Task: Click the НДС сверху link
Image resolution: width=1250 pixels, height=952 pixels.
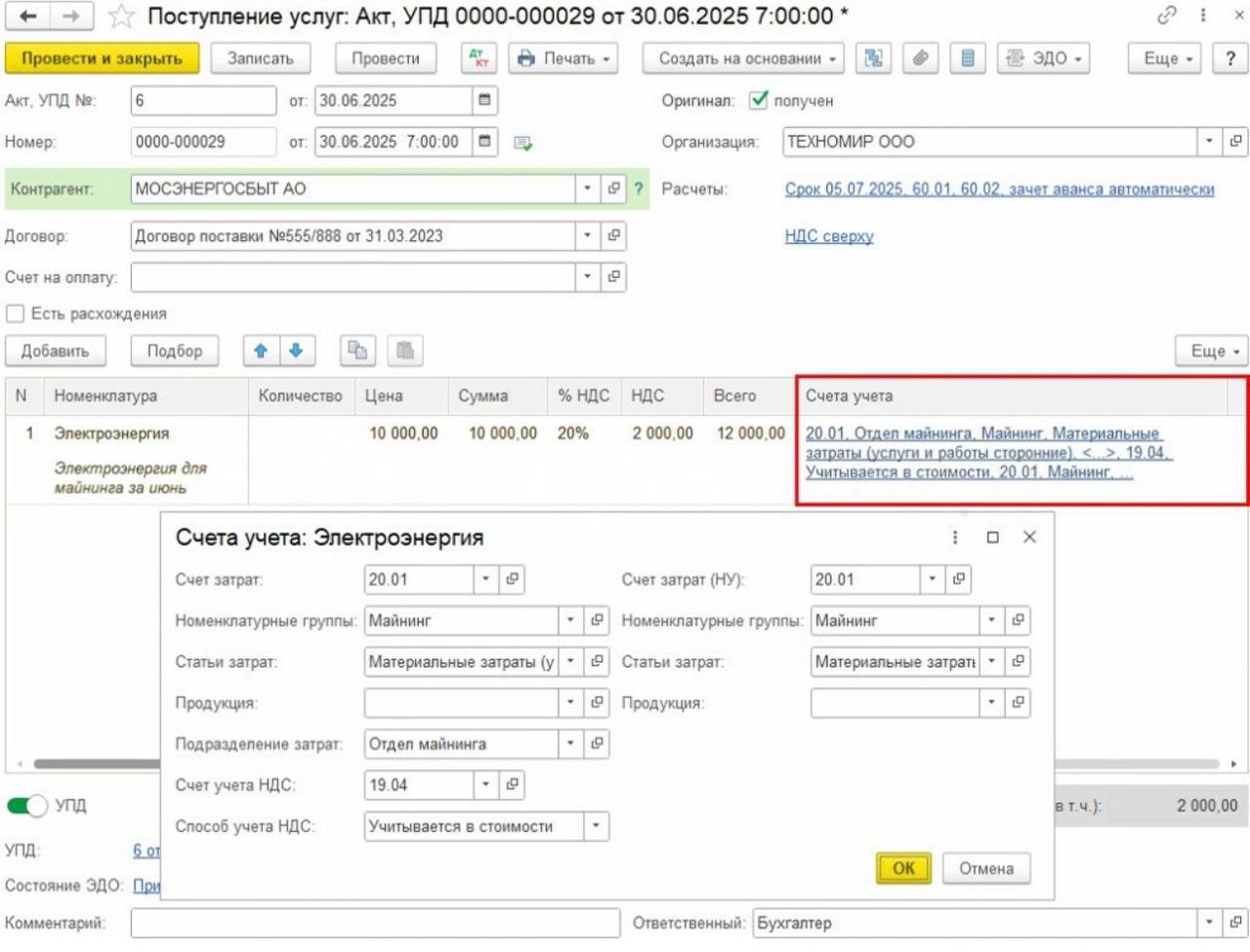Action: point(828,236)
